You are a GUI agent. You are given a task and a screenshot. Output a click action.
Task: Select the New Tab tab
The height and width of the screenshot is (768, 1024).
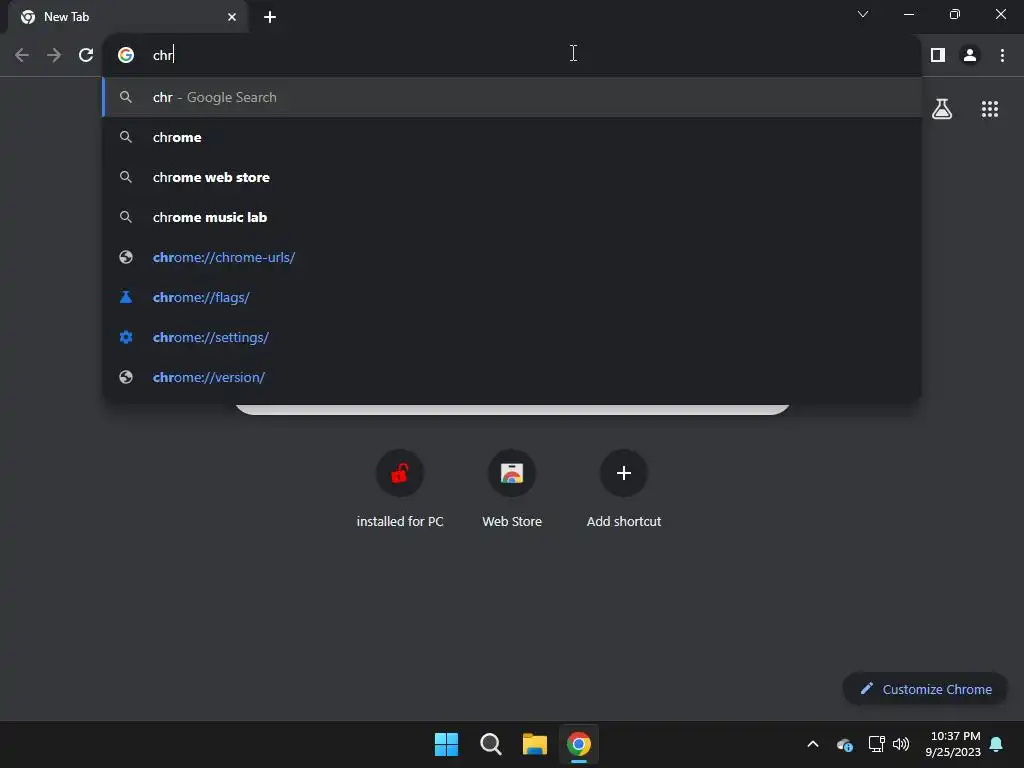[x=127, y=17]
